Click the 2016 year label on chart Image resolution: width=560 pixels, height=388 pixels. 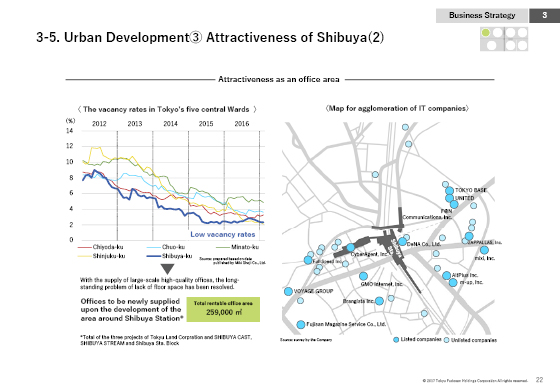pos(241,124)
